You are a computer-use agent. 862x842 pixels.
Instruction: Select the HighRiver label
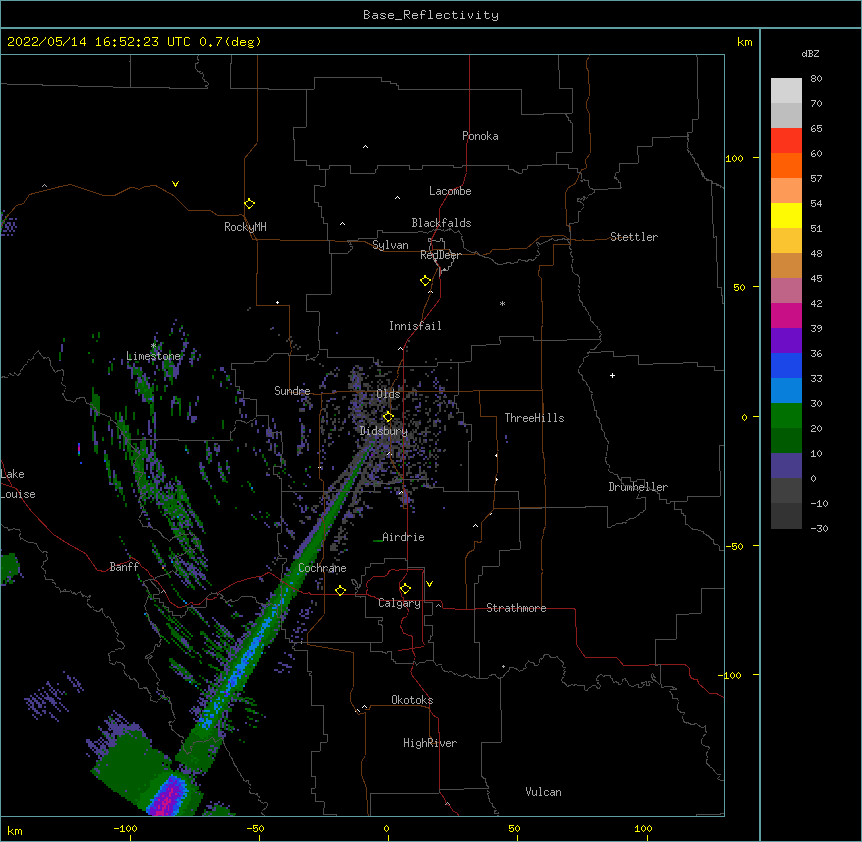point(430,743)
